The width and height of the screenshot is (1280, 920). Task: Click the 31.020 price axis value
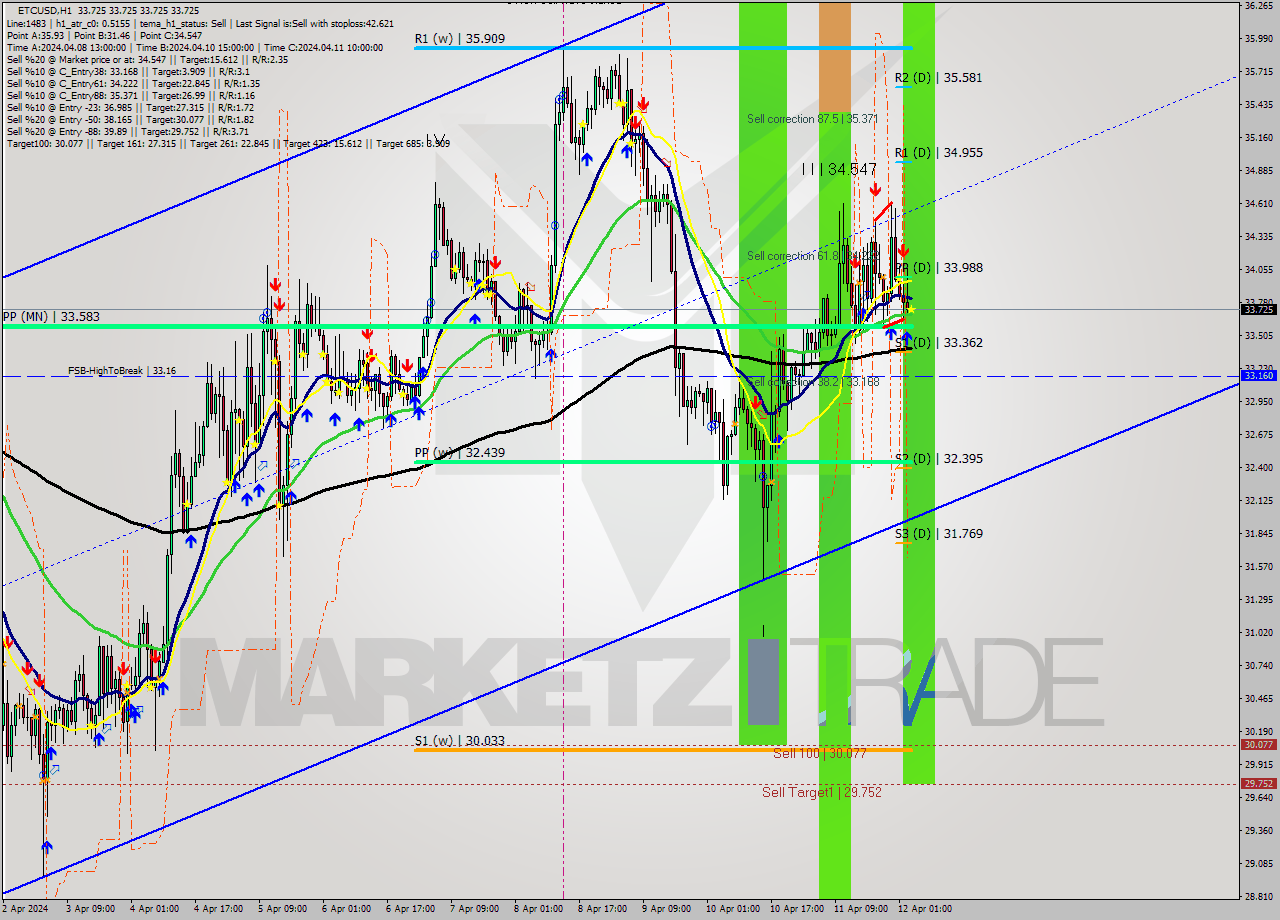tap(1258, 632)
